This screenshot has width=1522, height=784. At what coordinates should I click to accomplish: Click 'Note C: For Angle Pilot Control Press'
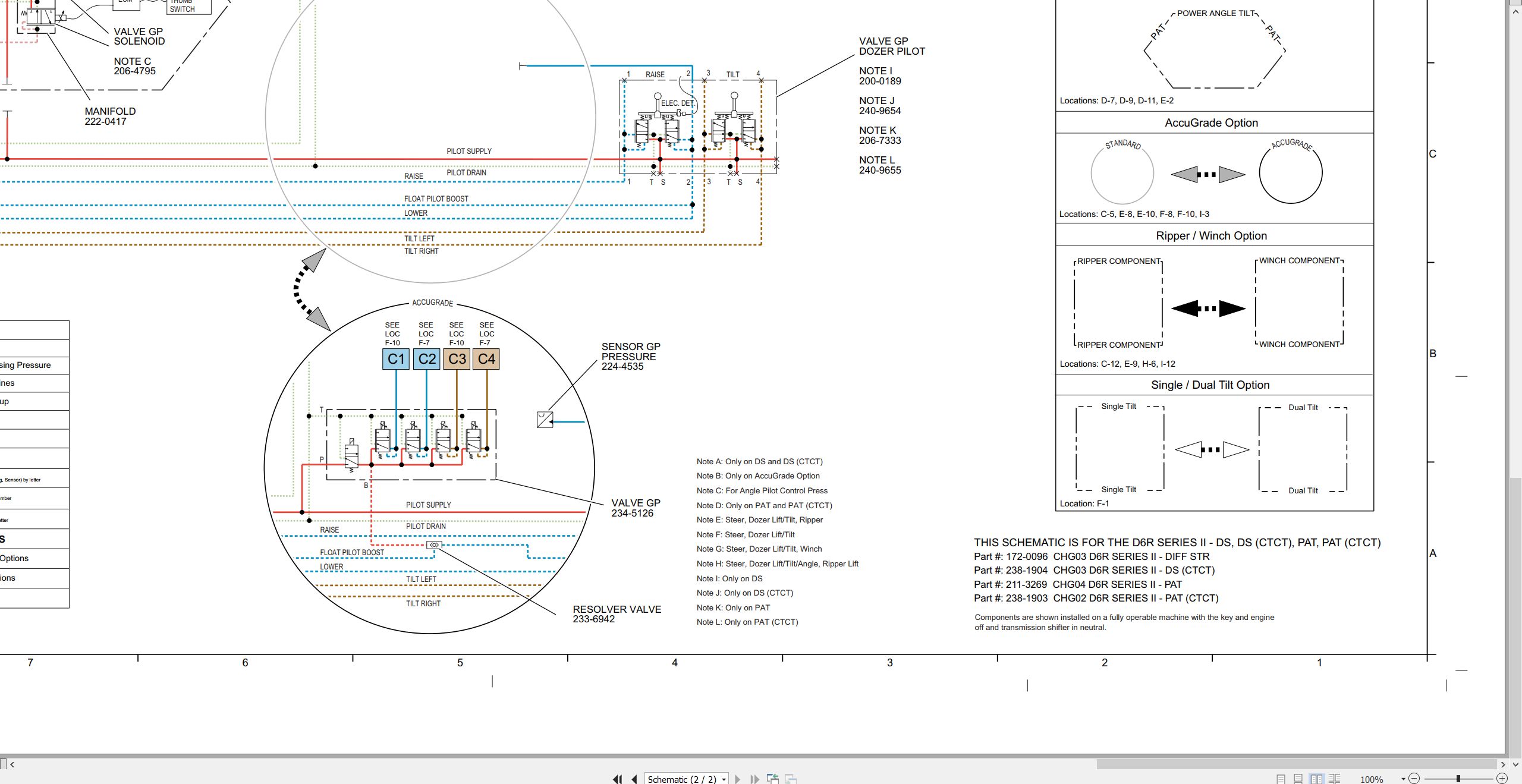(762, 490)
